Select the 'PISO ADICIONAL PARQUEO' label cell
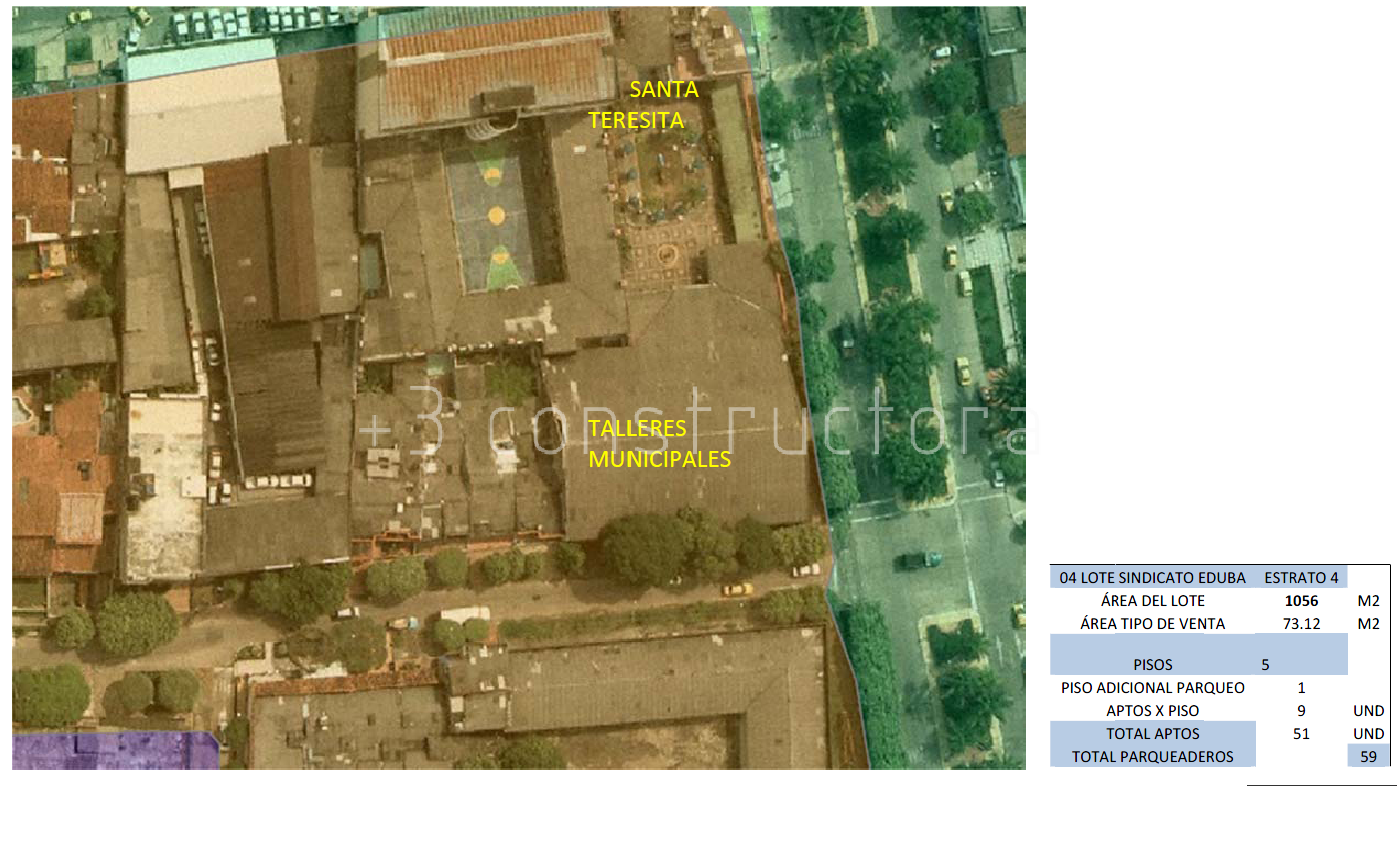 pos(1152,688)
